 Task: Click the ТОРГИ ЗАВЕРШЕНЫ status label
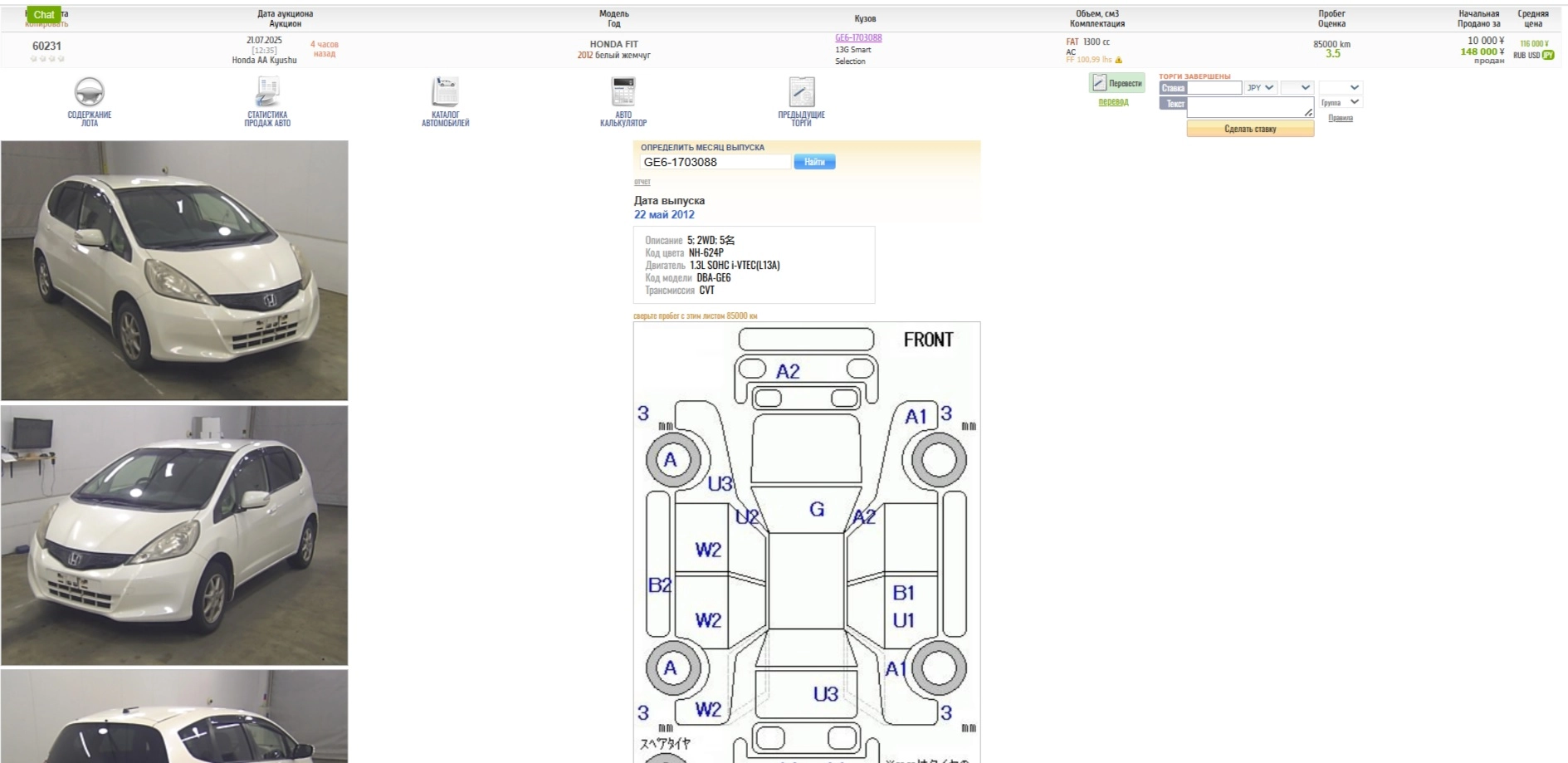tap(1194, 76)
